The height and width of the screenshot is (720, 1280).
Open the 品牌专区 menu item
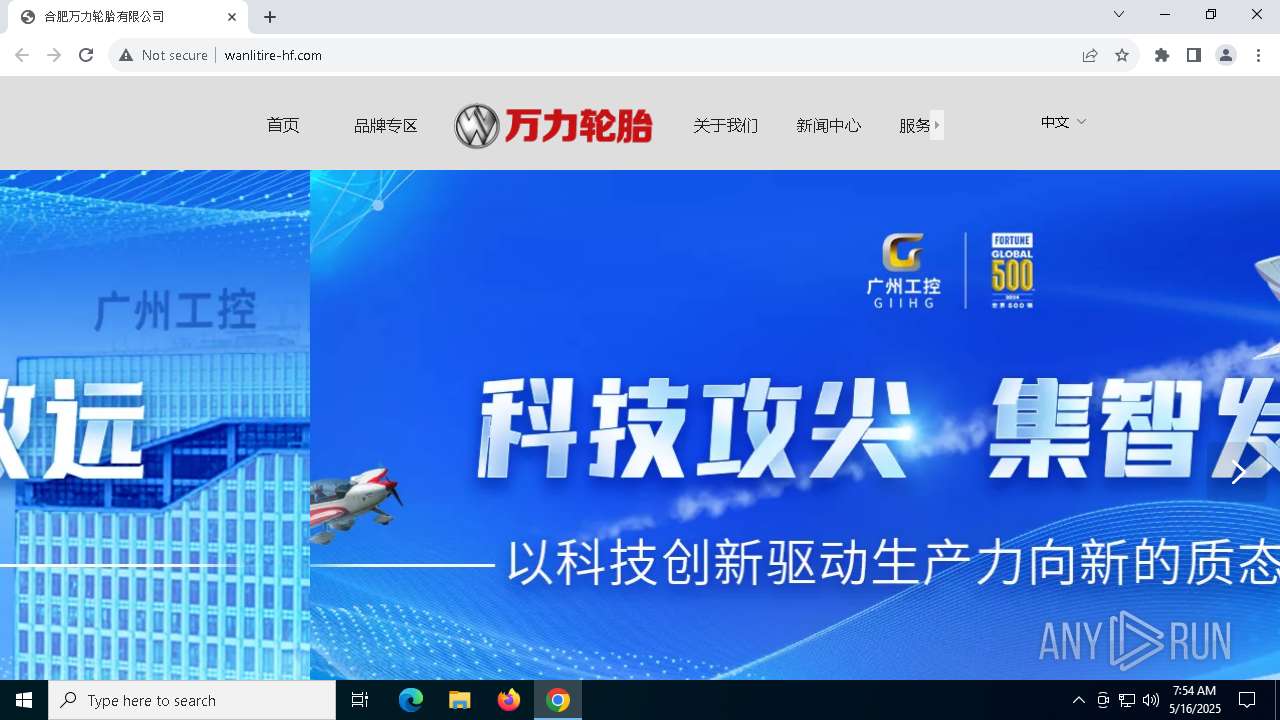tap(386, 125)
